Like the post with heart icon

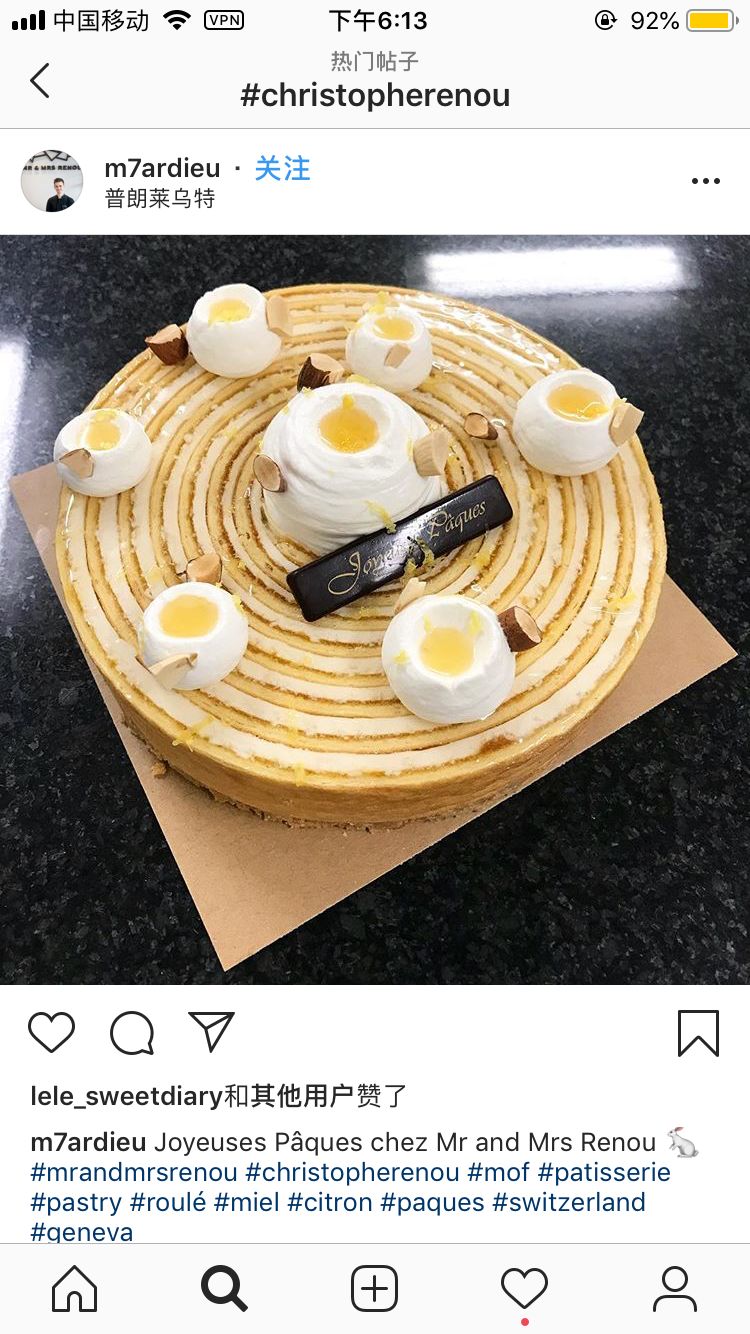(51, 1032)
